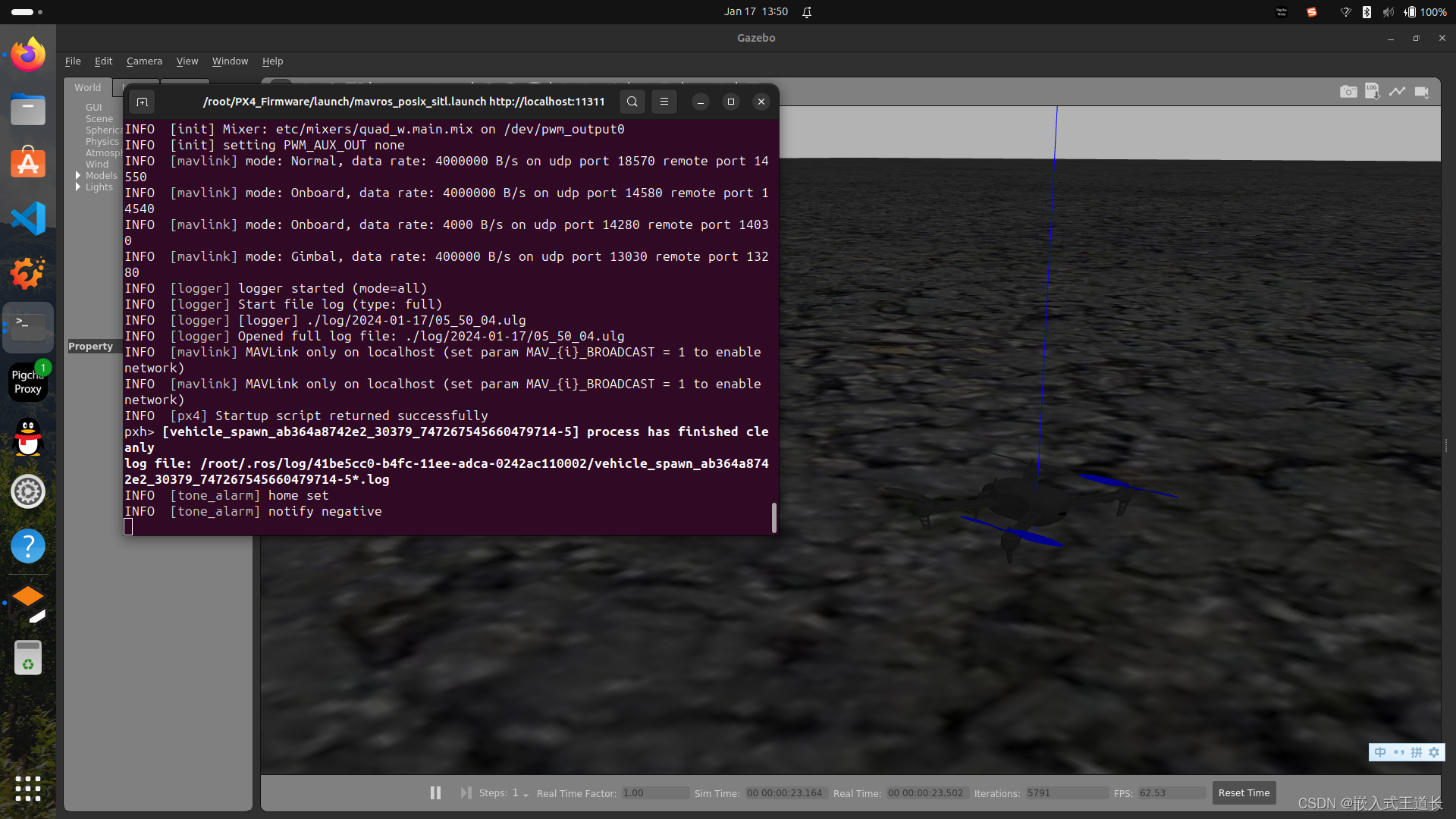
Task: Add a new terminal tab
Action: (142, 102)
